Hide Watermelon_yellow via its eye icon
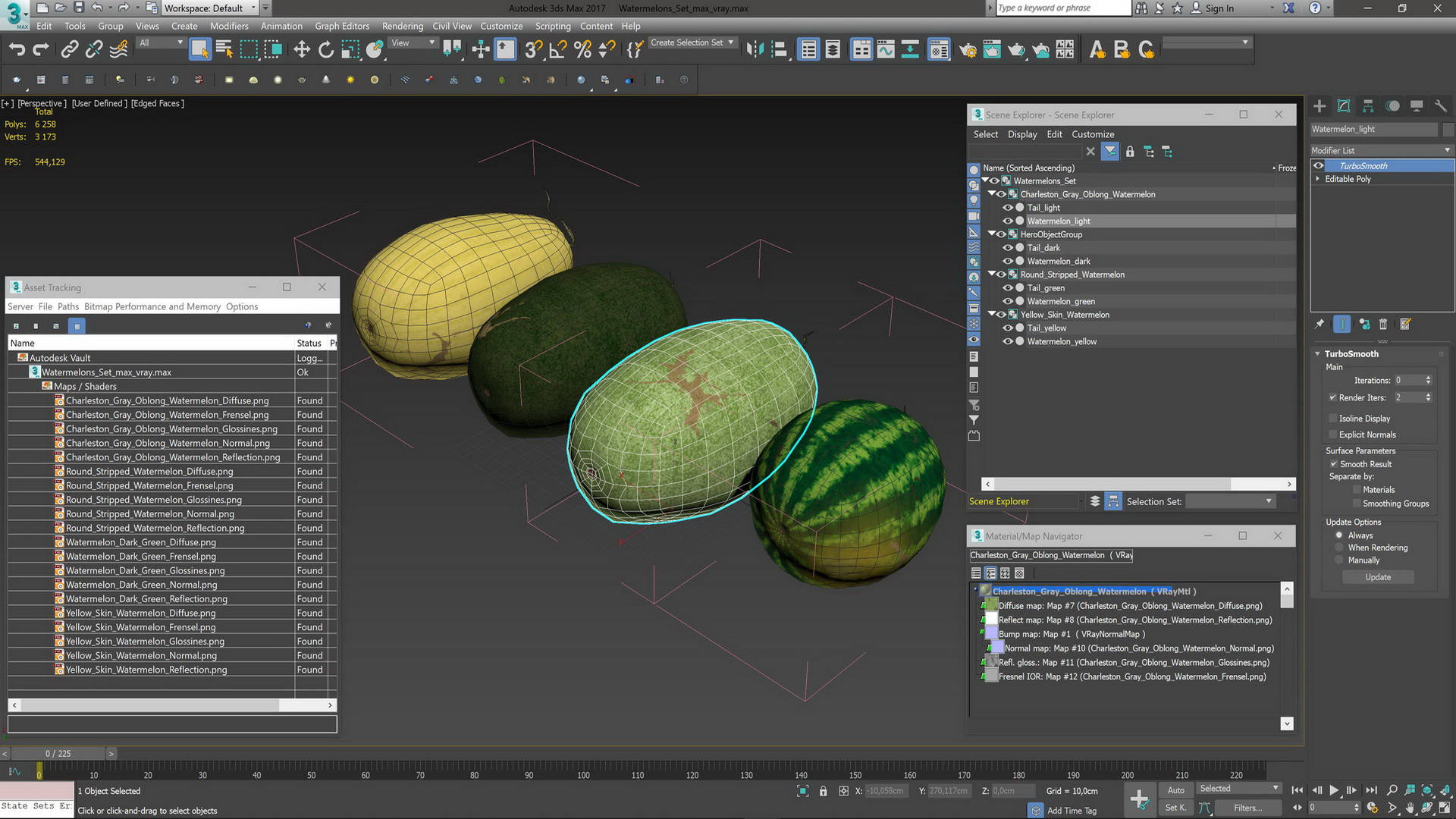Image resolution: width=1456 pixels, height=819 pixels. point(1008,341)
